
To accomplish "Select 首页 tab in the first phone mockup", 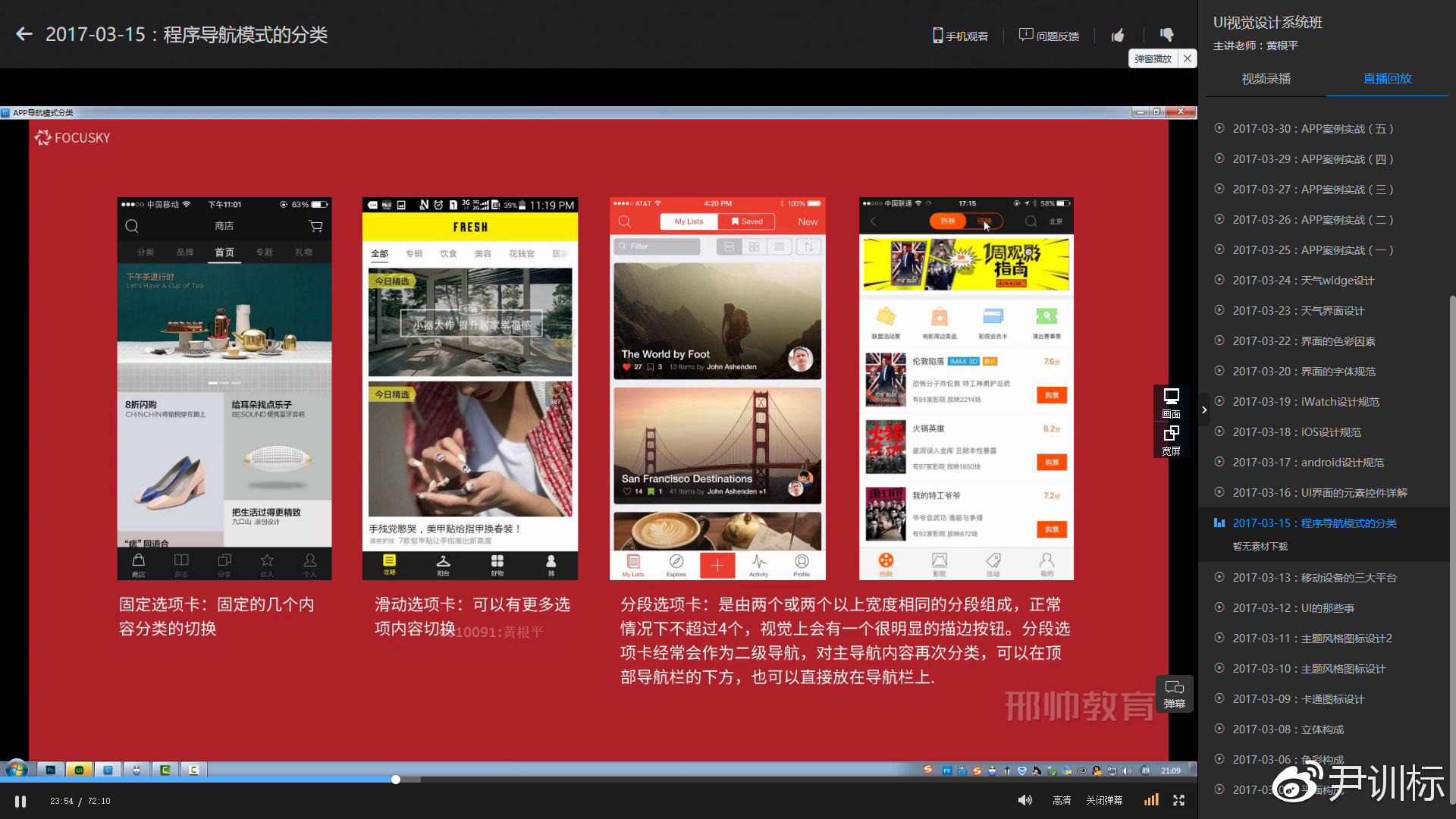I will 224,253.
